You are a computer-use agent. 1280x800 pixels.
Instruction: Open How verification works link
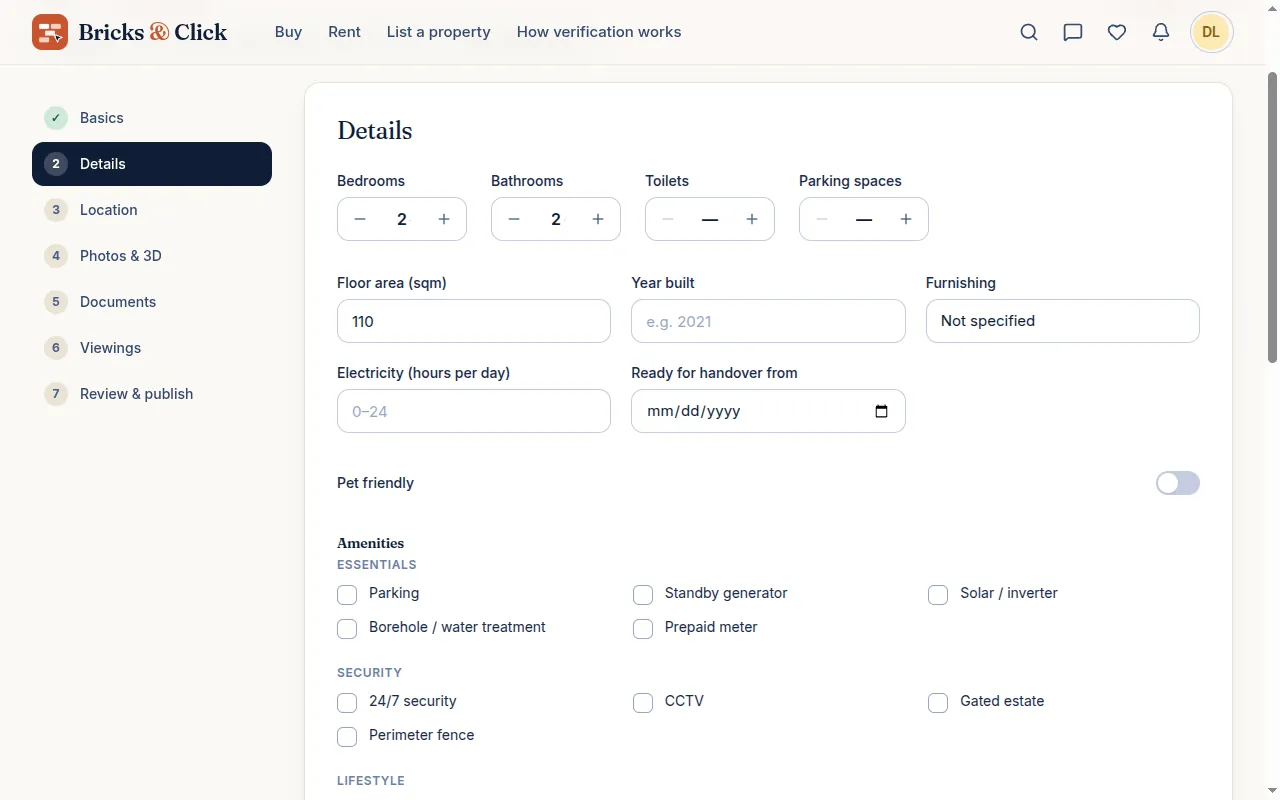pyautogui.click(x=599, y=32)
